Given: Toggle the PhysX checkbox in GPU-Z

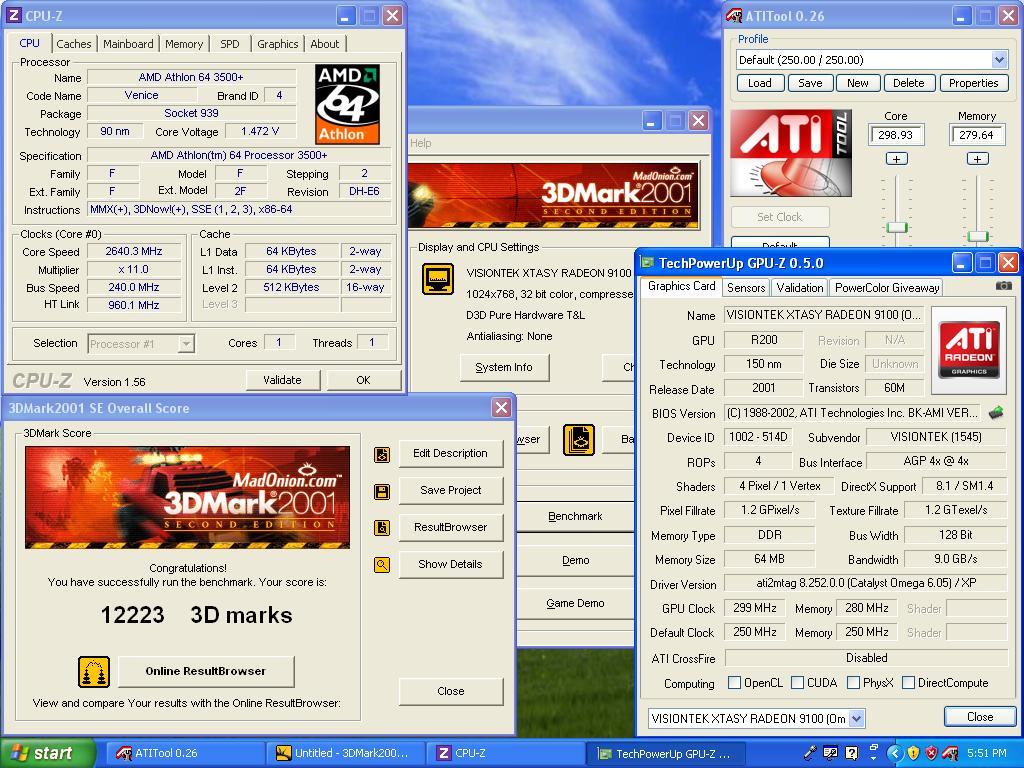Looking at the screenshot, I should point(854,682).
